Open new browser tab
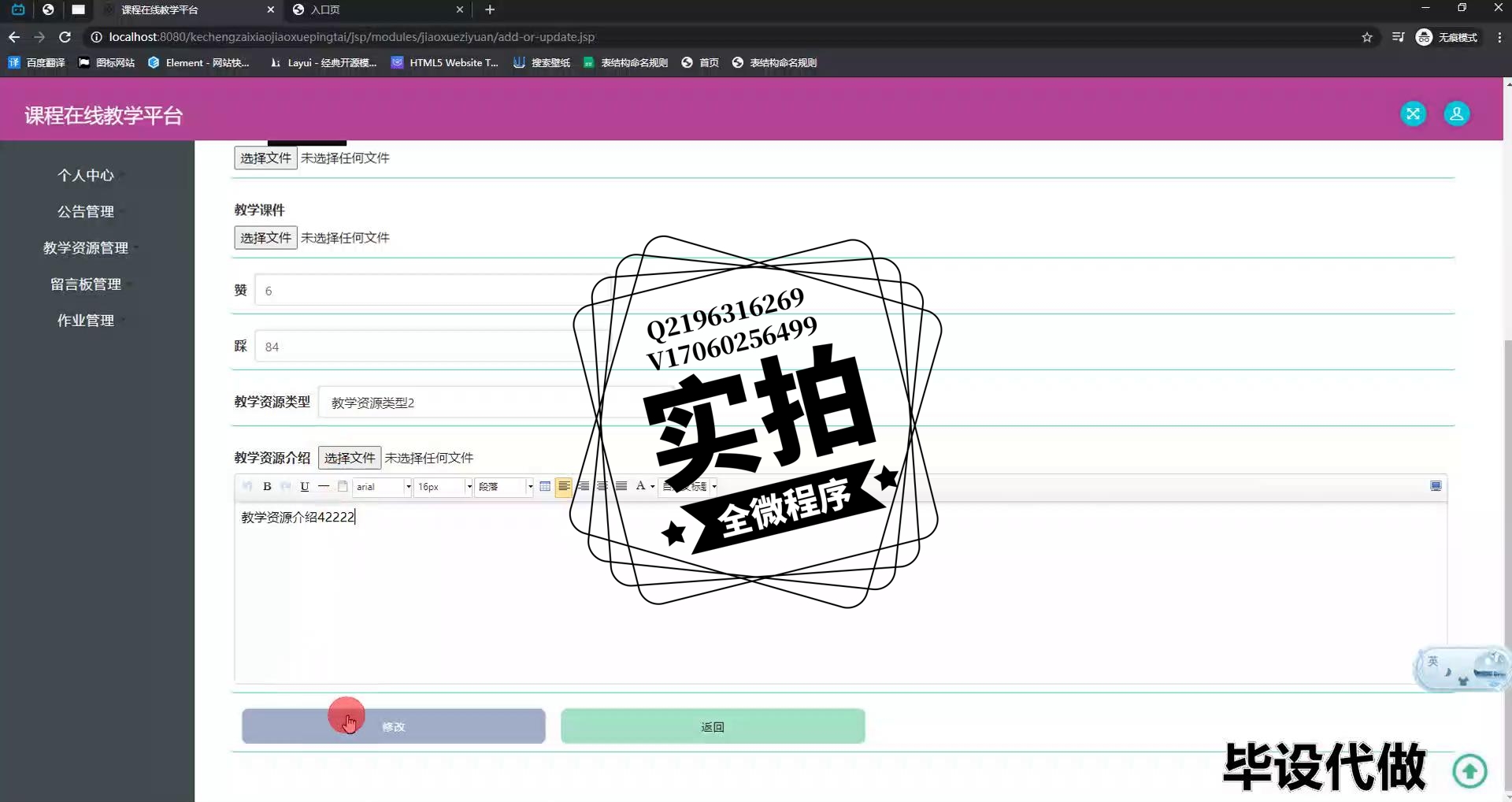1512x802 pixels. pyautogui.click(x=490, y=9)
